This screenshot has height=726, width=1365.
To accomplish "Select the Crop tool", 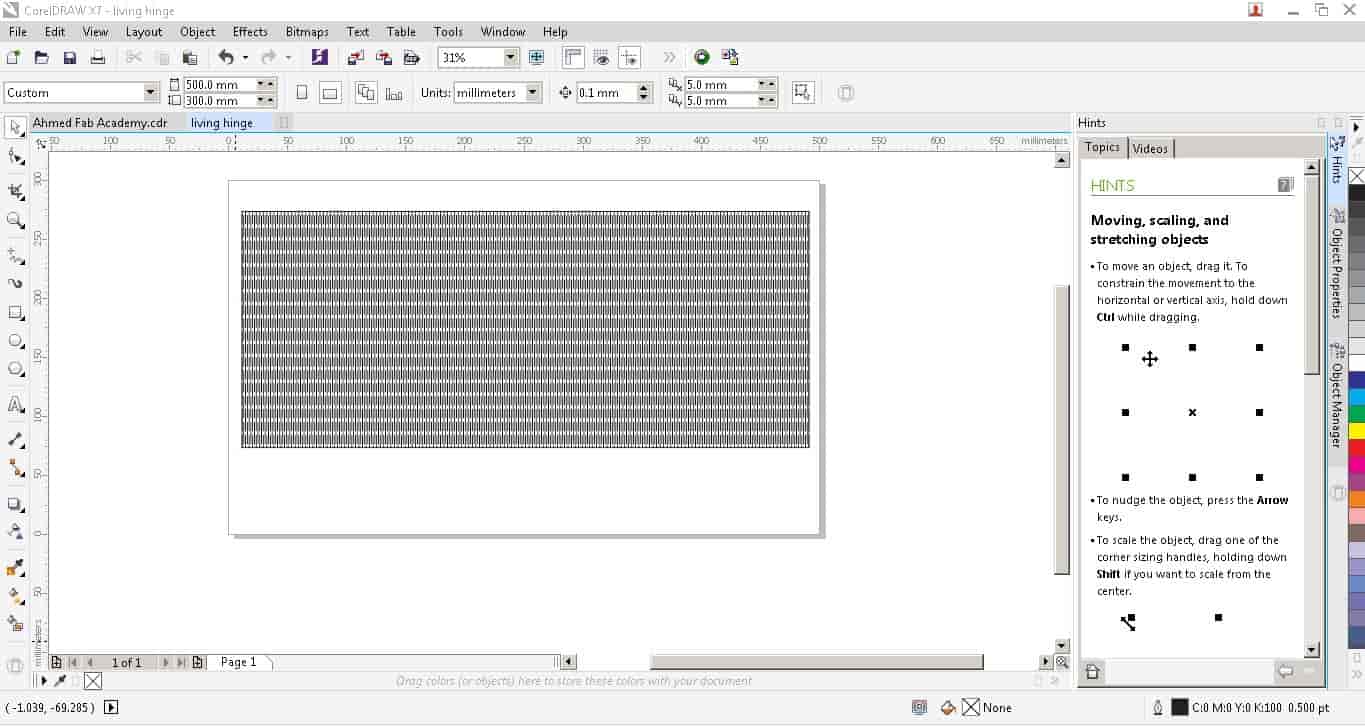I will click(16, 189).
